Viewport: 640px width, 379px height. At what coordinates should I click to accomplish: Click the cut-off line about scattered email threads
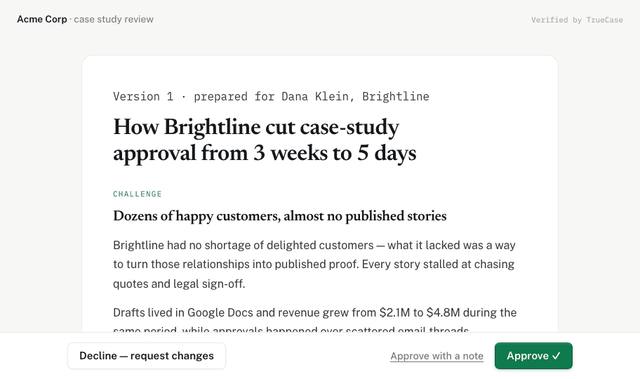pos(291,330)
